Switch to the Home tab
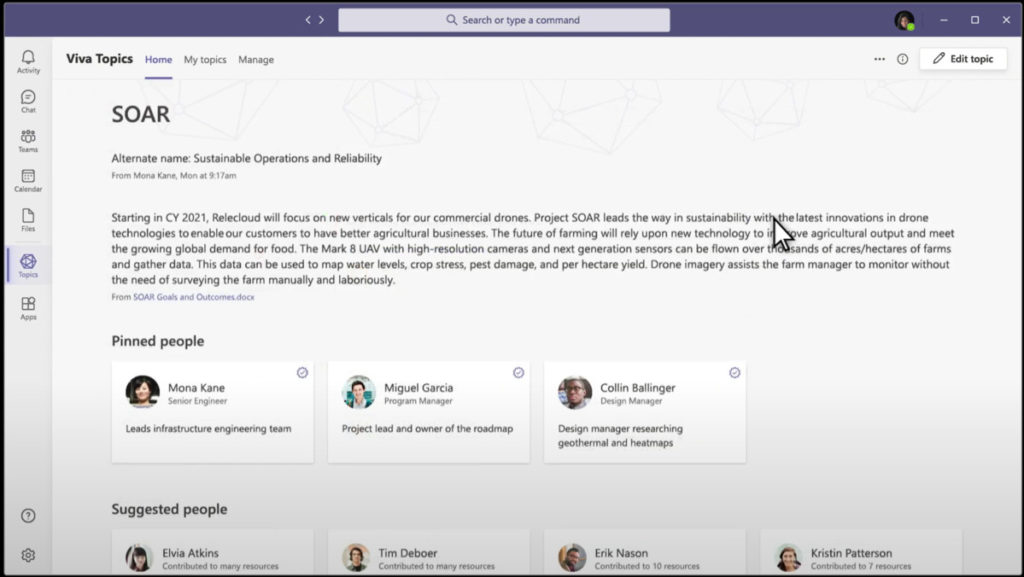Viewport: 1024px width, 577px height. pyautogui.click(x=159, y=59)
